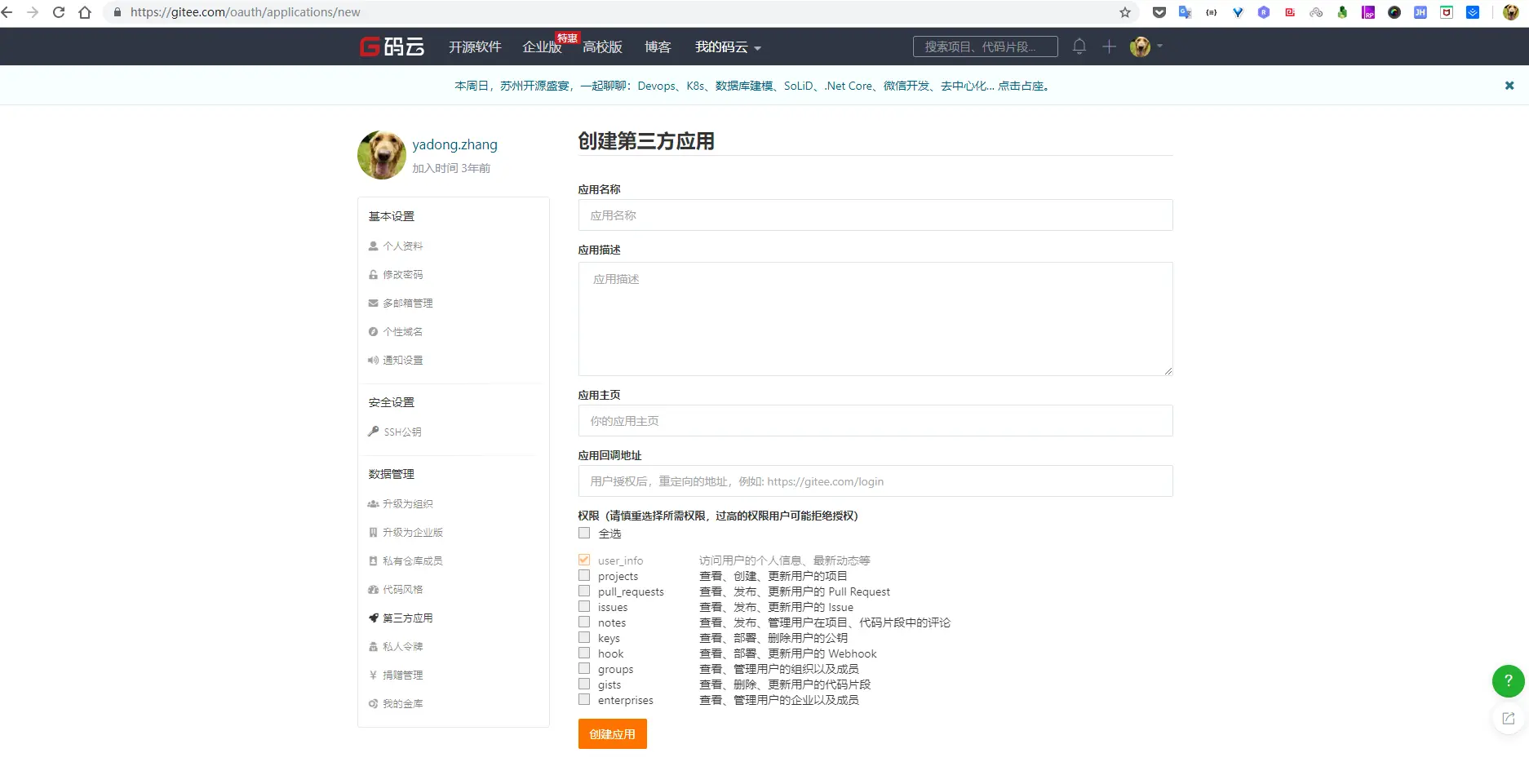Open notifications via the bell icon
1529x784 pixels.
tap(1079, 47)
